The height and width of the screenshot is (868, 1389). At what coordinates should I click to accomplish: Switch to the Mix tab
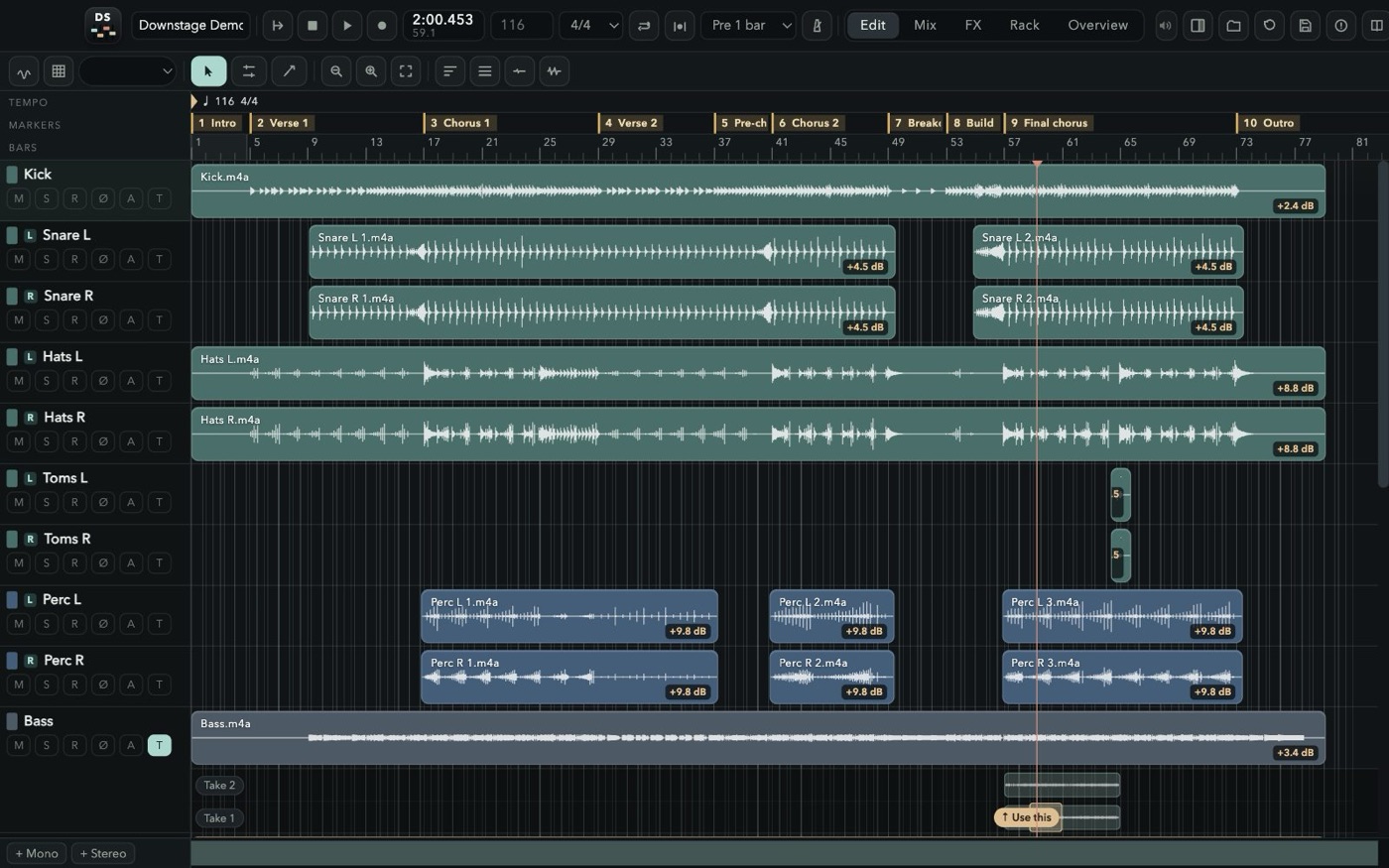pos(925,25)
